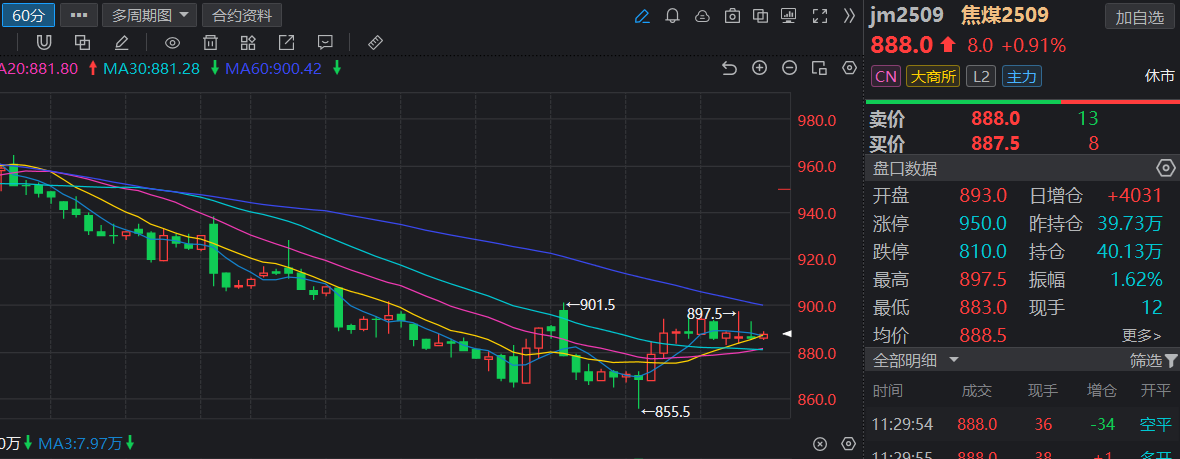
Task: Collapse the right panel with double chevron
Action: [x=850, y=16]
